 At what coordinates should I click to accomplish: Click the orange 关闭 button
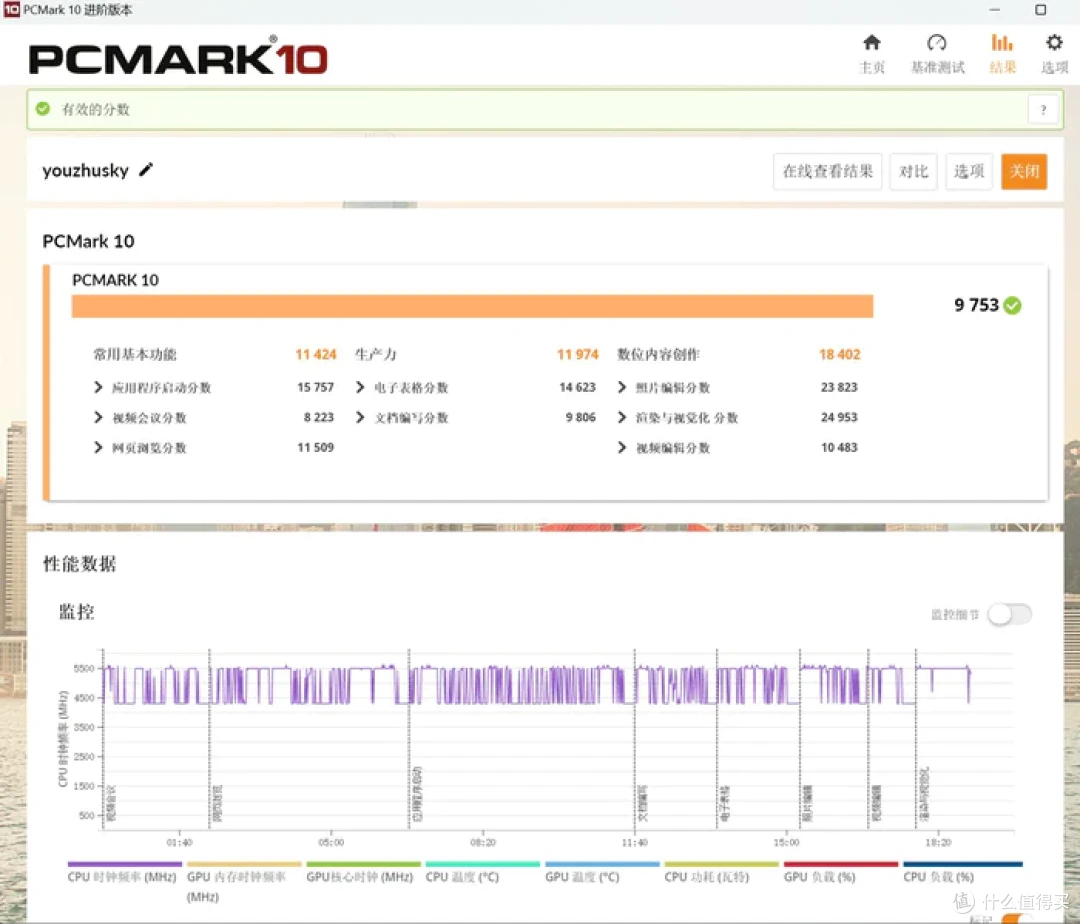1024,171
